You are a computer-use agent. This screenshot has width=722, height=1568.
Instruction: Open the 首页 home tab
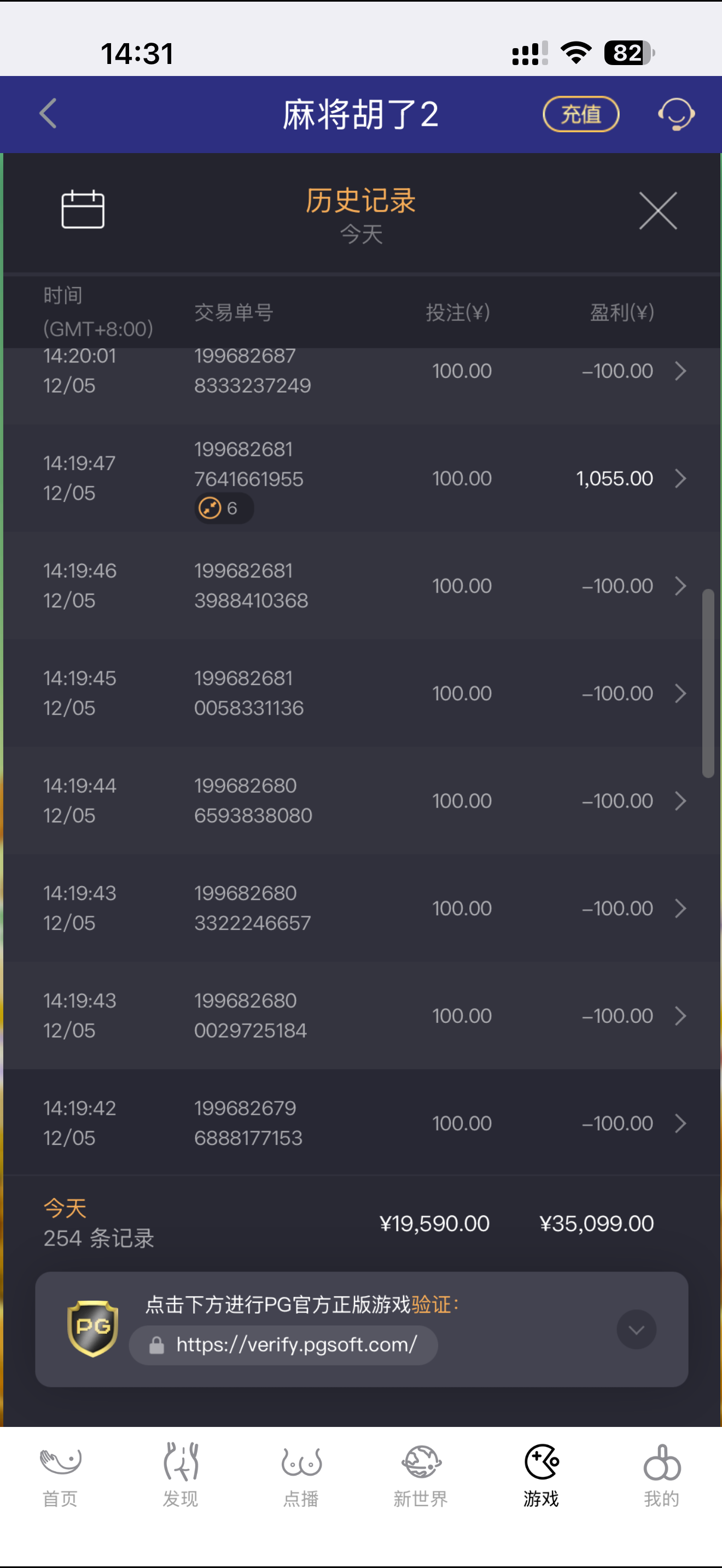60,1473
